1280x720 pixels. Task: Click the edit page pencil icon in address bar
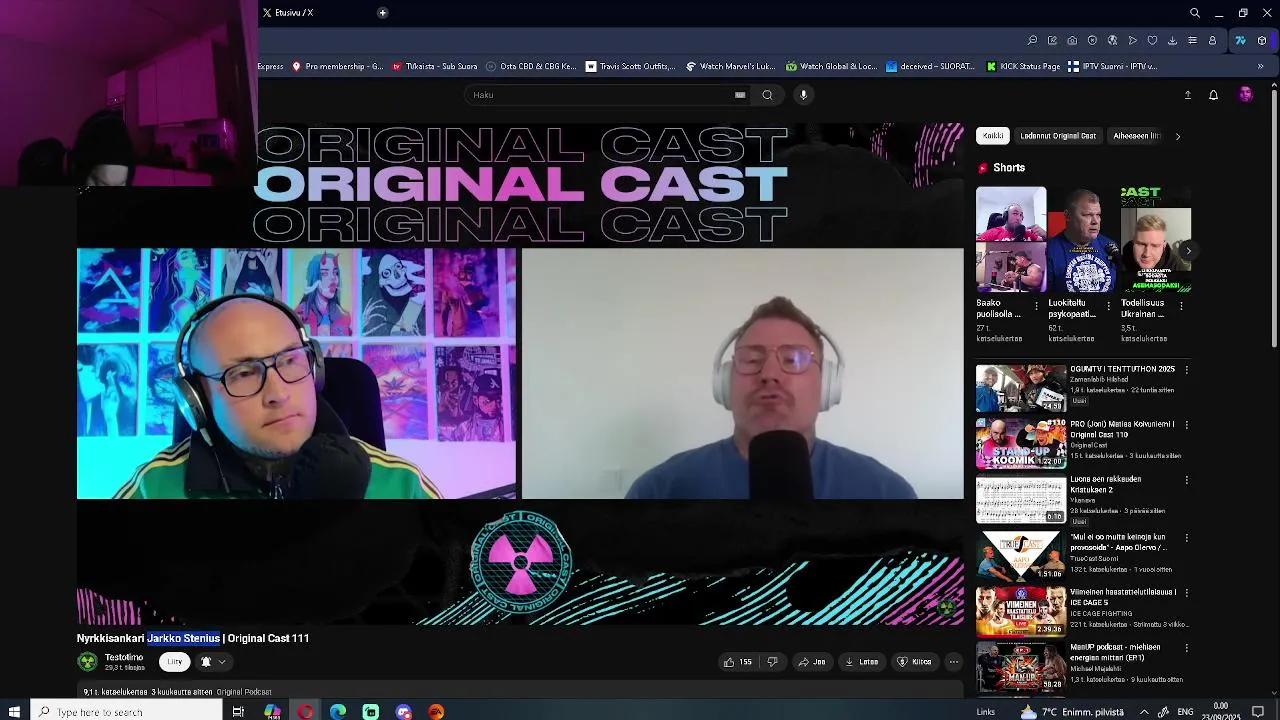(x=1052, y=41)
